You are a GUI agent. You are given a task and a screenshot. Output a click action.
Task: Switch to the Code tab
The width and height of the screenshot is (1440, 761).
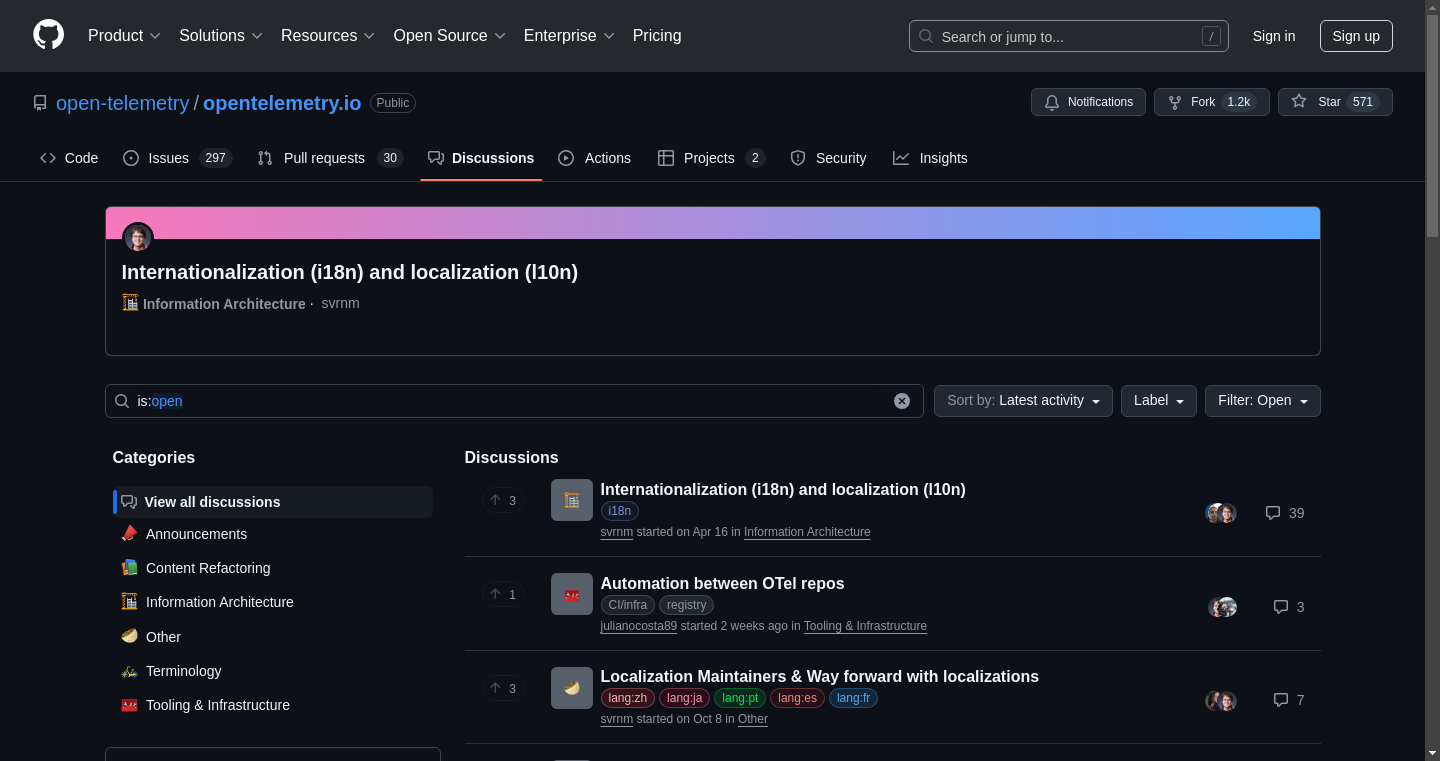(x=69, y=158)
